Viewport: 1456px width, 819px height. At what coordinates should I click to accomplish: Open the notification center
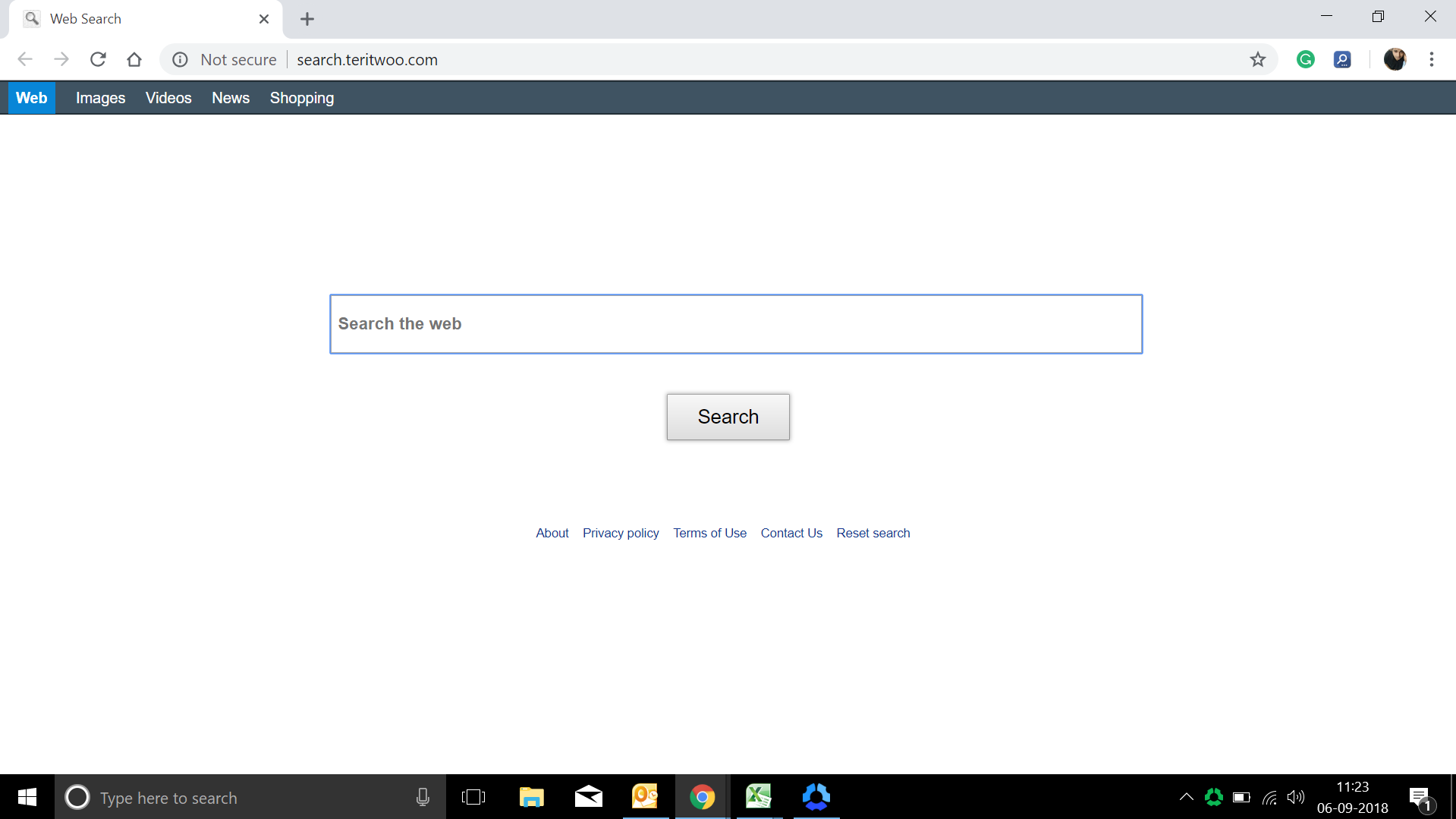1420,797
